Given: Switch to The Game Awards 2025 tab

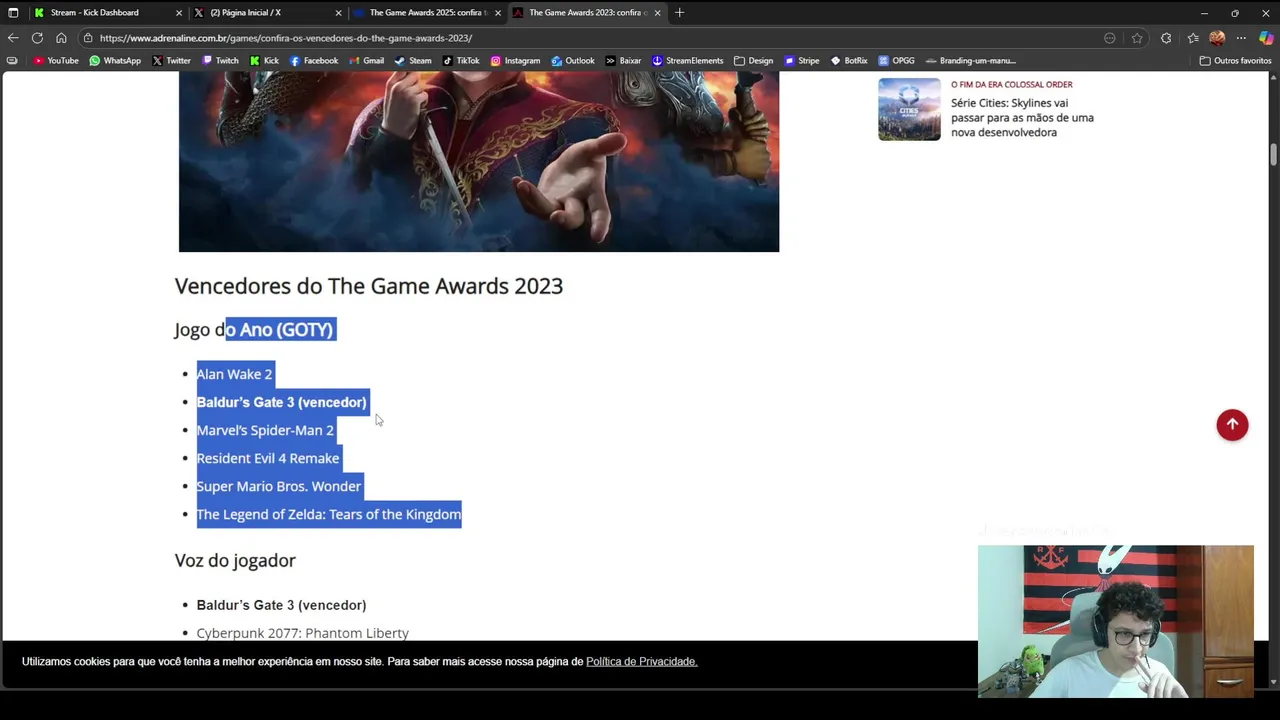Looking at the screenshot, I should [427, 13].
